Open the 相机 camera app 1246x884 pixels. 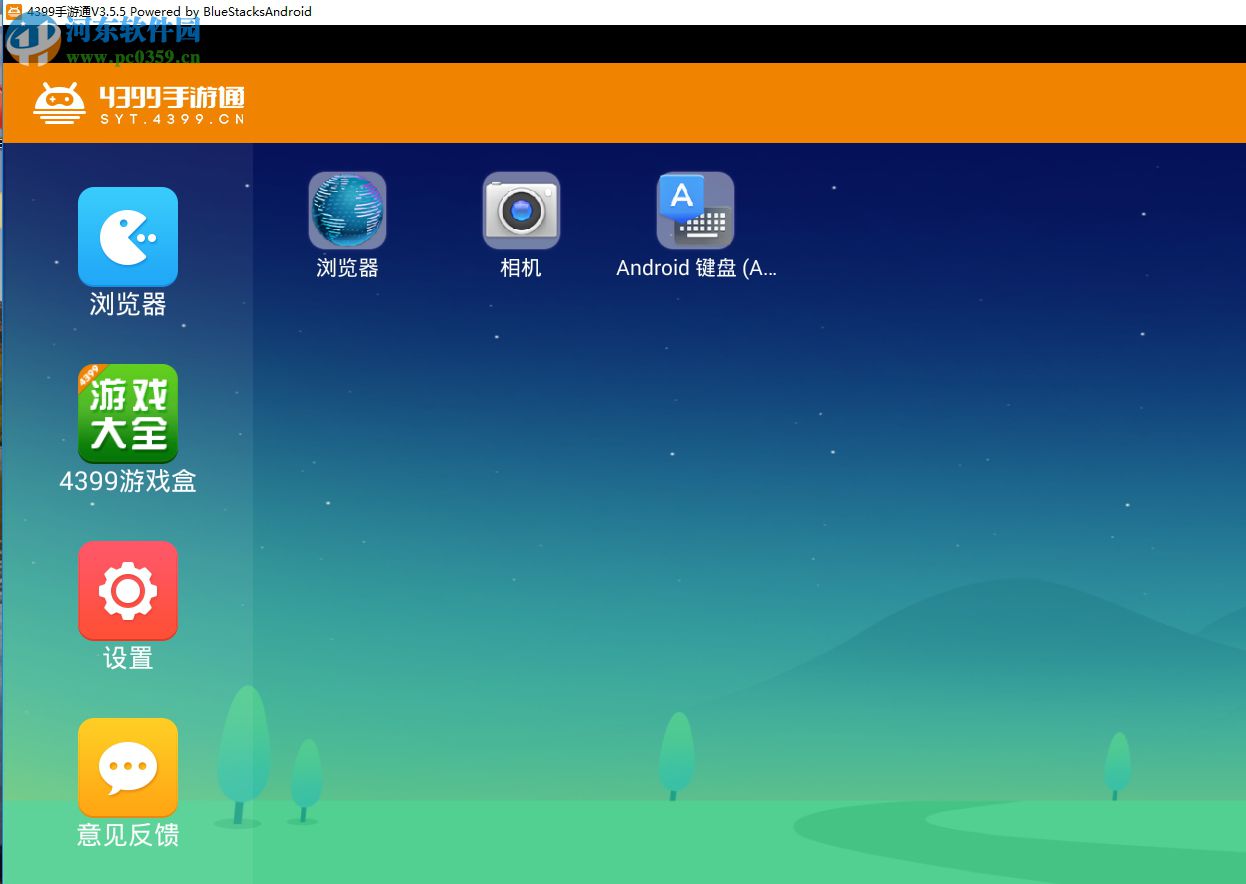[521, 210]
